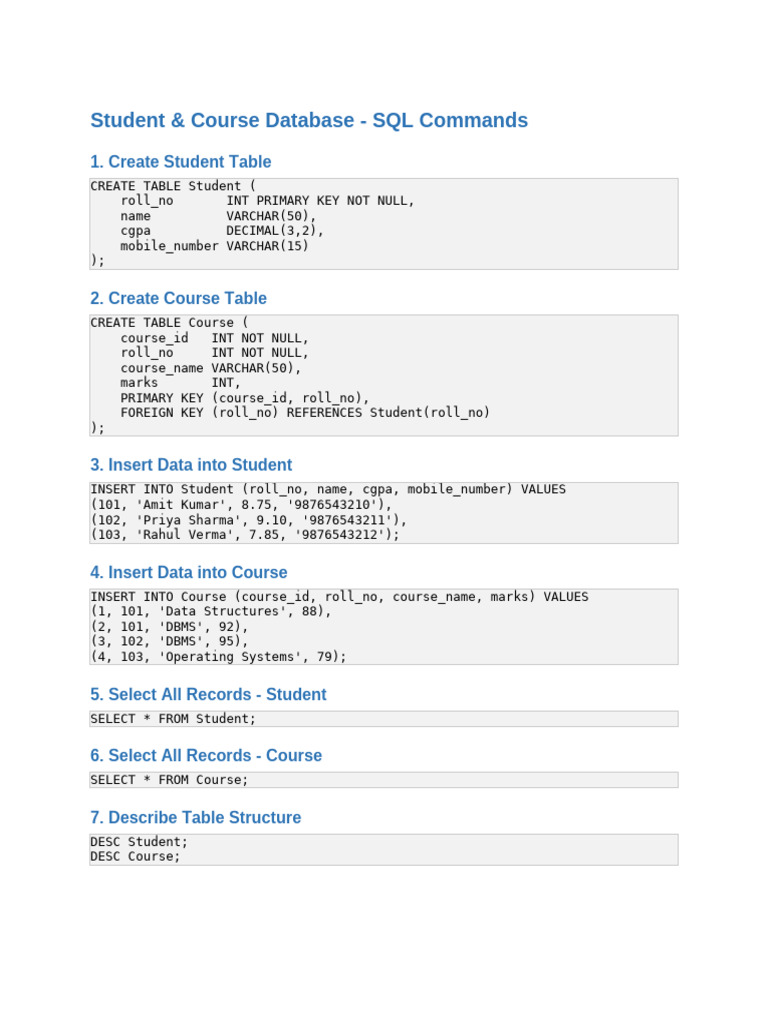This screenshot has height=1024, width=768.
Task: Click heading '5. Select All Records - Student'
Action: 208,694
